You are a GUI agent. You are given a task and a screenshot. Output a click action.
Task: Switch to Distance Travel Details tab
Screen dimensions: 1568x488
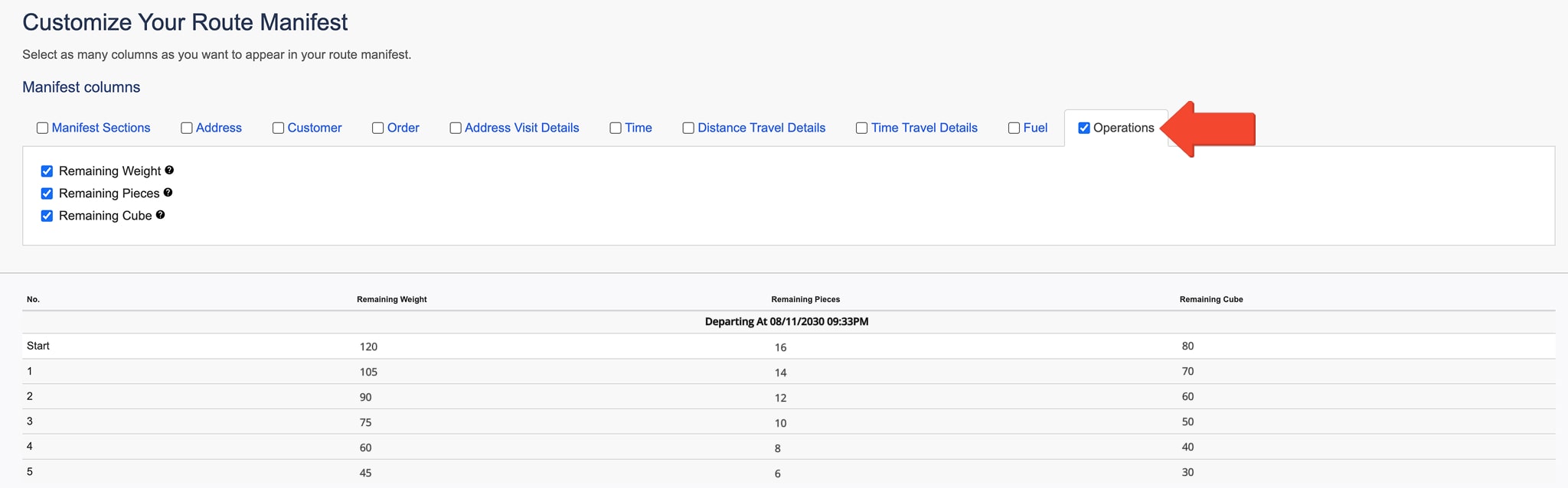tap(762, 128)
